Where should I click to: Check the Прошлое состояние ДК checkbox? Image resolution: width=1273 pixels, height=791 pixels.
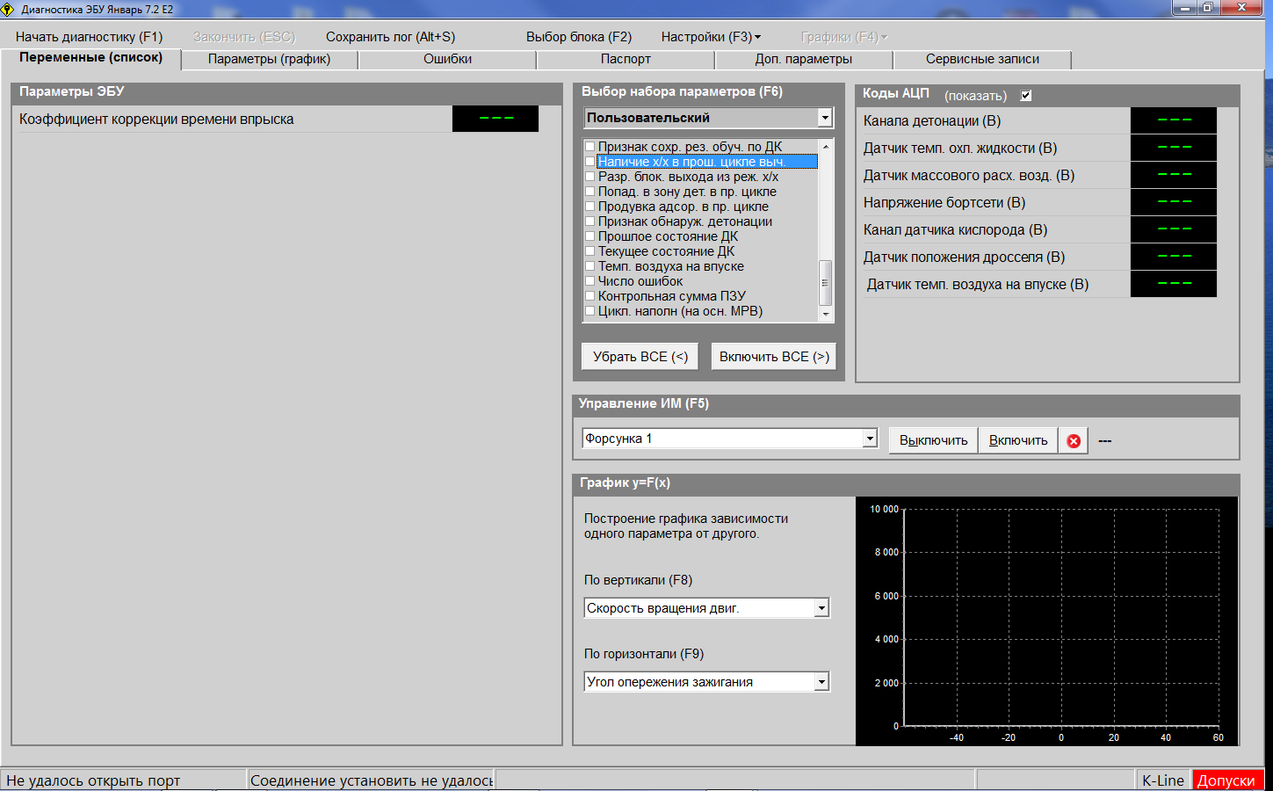click(x=590, y=237)
